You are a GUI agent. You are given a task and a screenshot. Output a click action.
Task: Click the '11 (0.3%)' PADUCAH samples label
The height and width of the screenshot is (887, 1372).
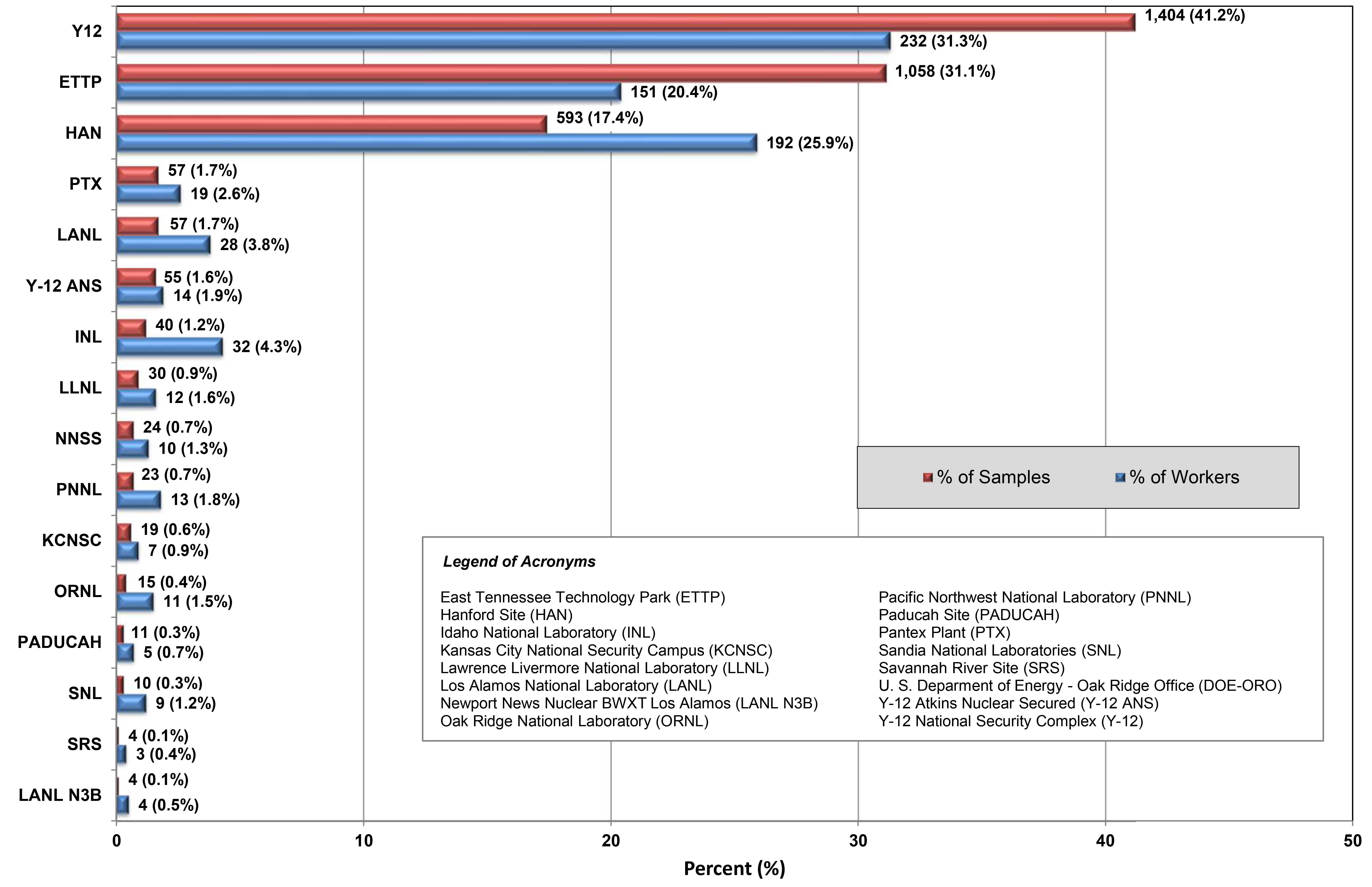[x=166, y=633]
